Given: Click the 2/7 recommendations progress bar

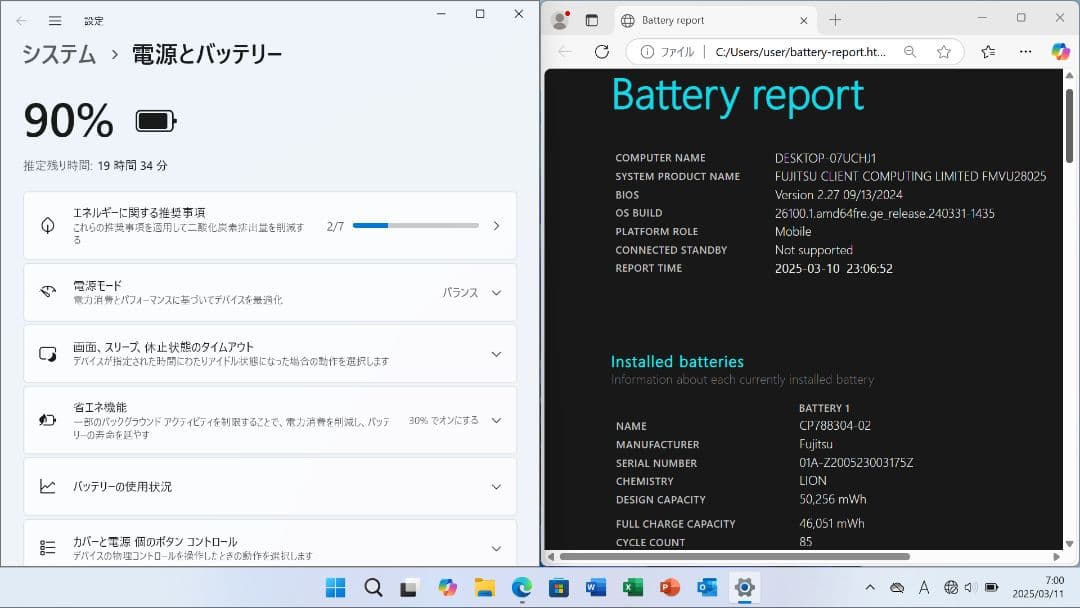Looking at the screenshot, I should (416, 224).
